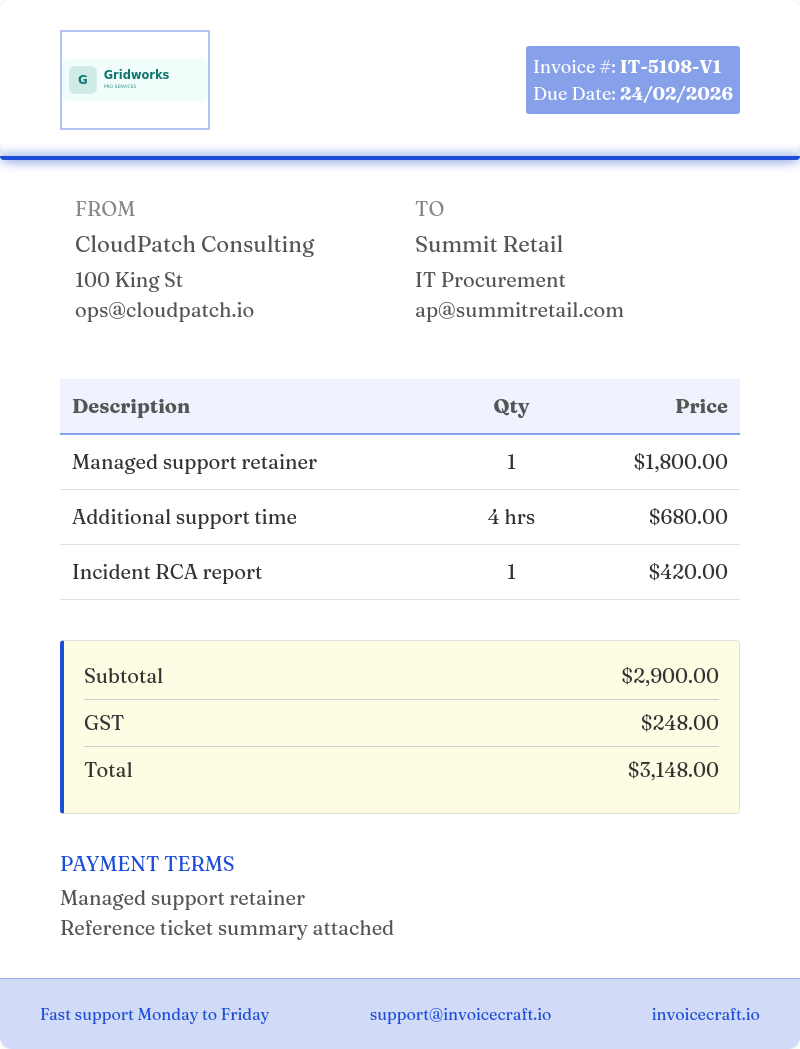Click the Subtotal label

pyautogui.click(x=124, y=676)
